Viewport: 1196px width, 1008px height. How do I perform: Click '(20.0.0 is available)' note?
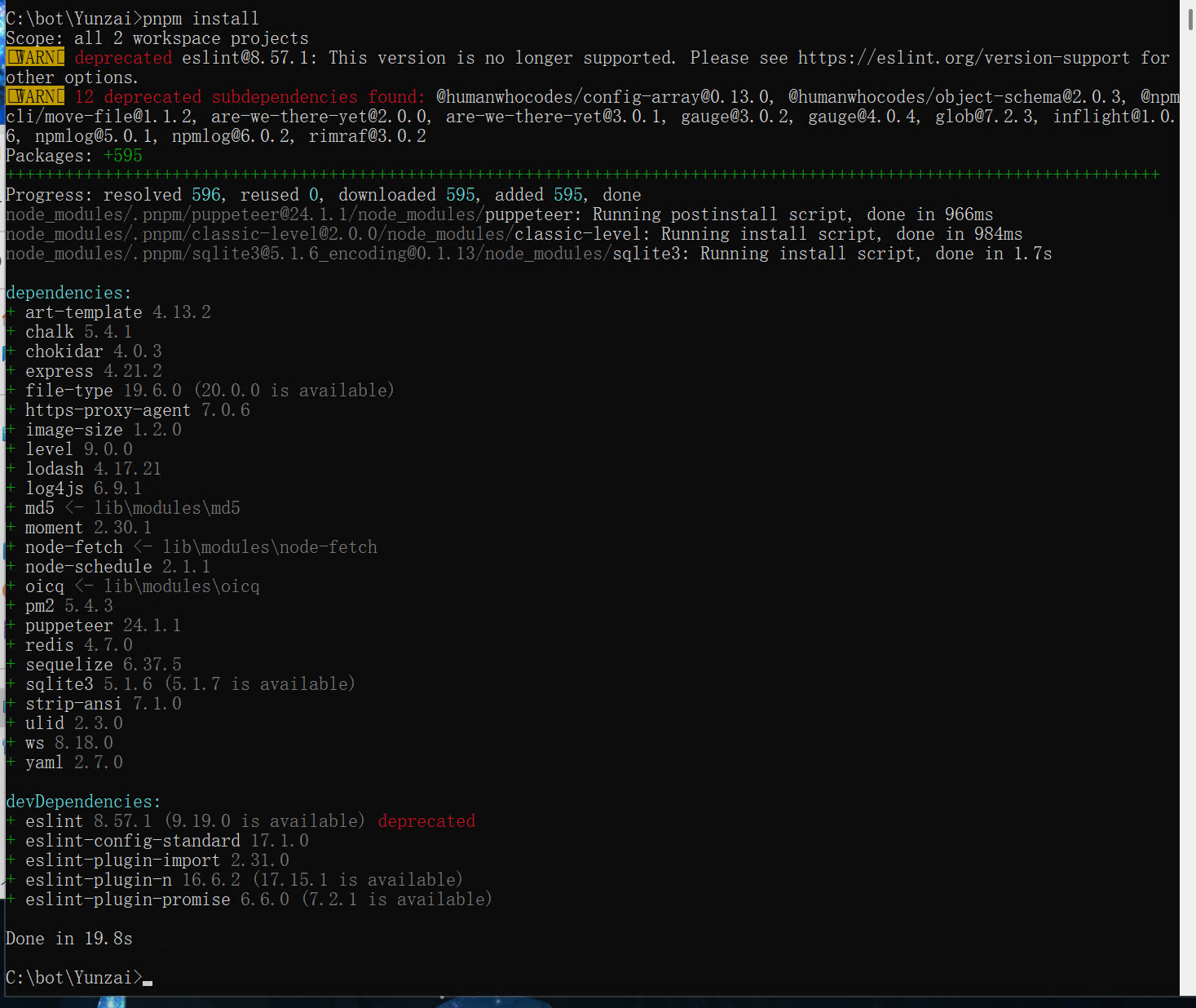294,390
